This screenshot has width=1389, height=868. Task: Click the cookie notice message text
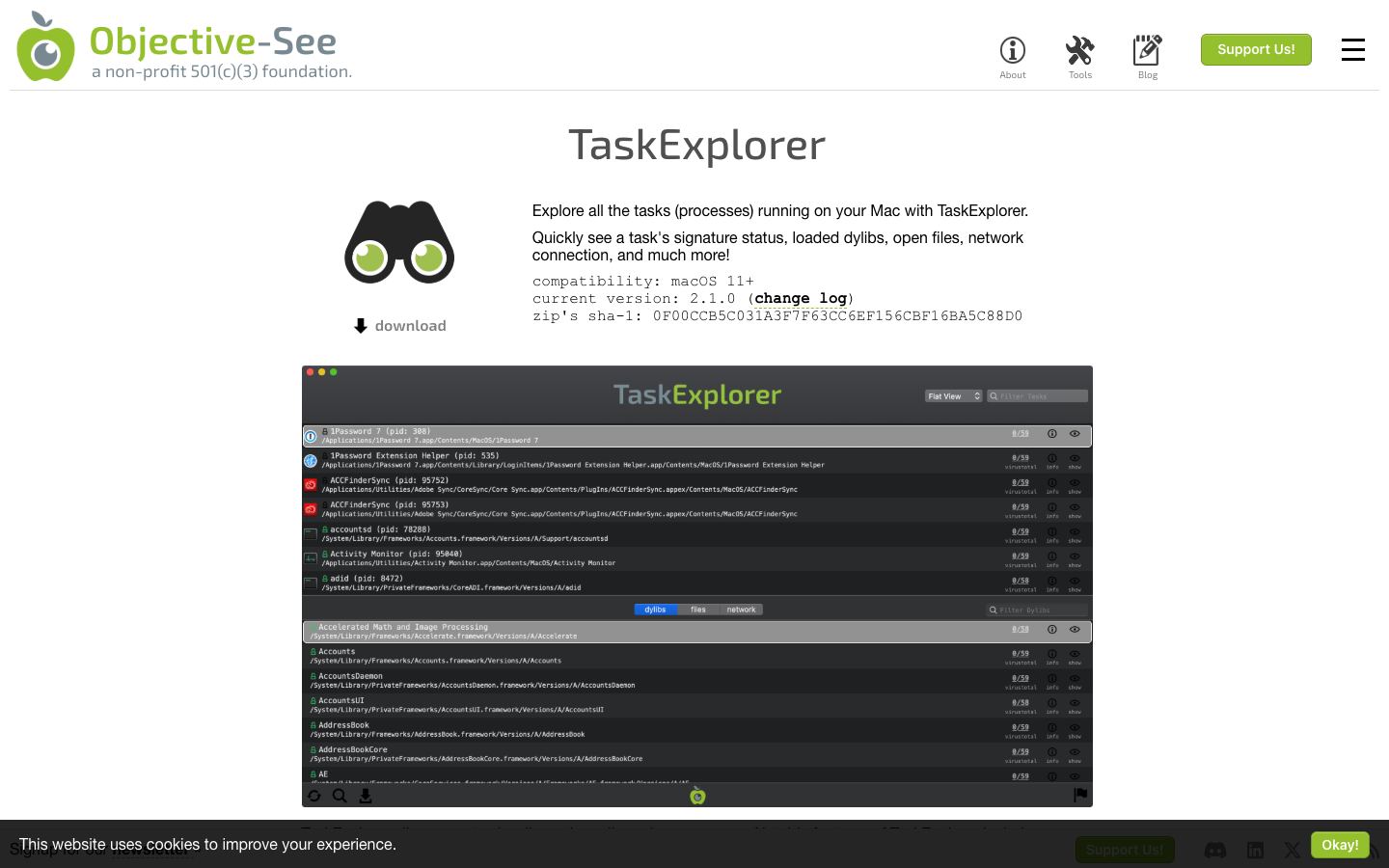tap(207, 845)
